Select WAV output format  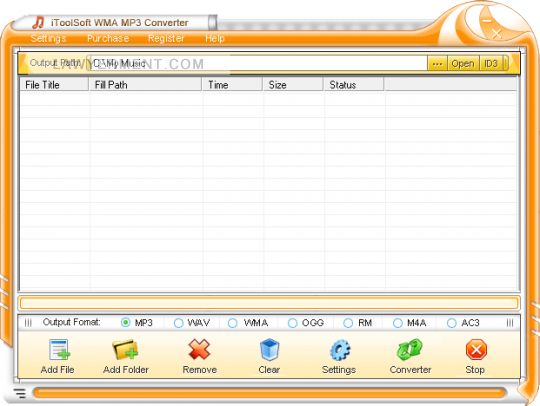click(x=178, y=323)
